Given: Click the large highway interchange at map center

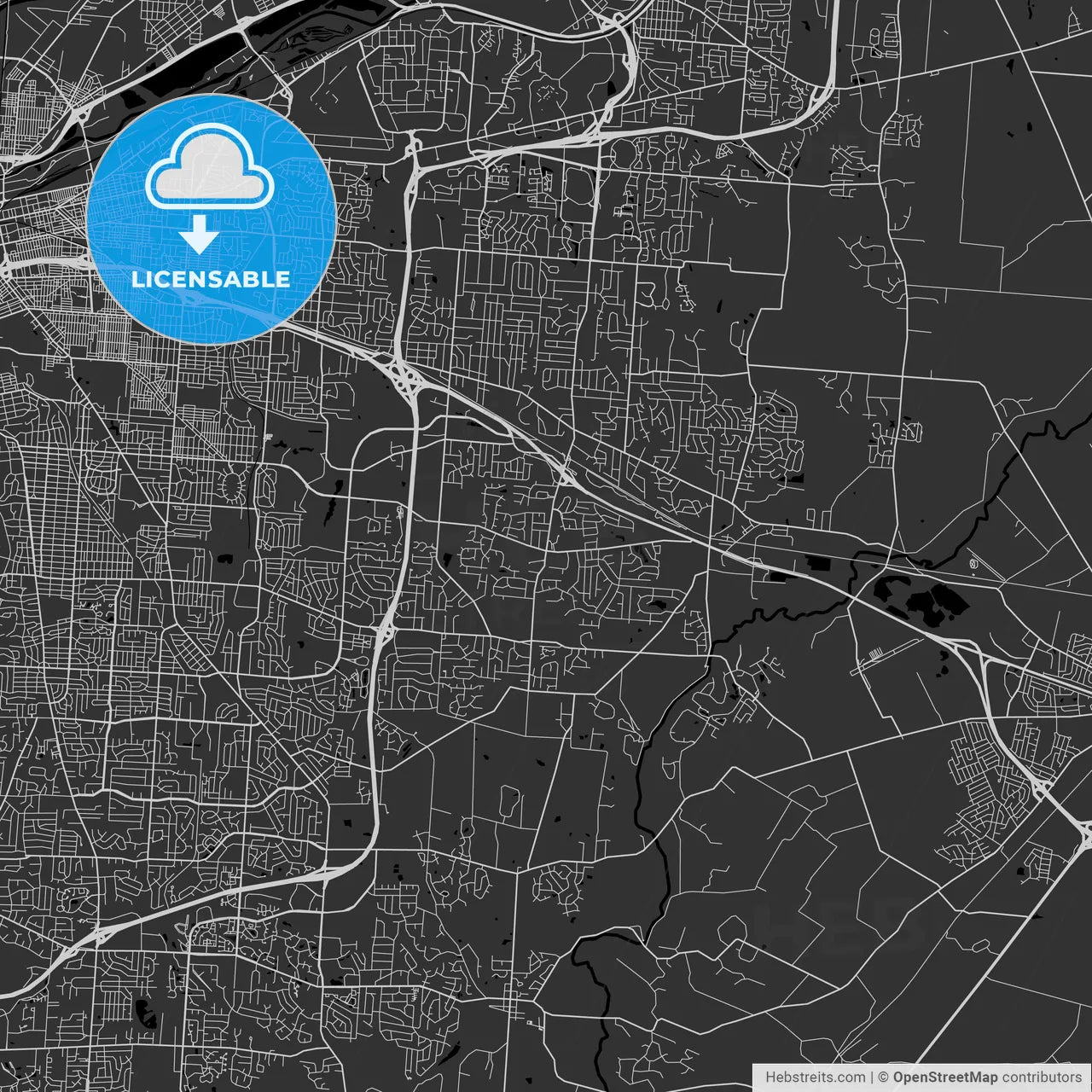Looking at the screenshot, I should click(x=404, y=376).
